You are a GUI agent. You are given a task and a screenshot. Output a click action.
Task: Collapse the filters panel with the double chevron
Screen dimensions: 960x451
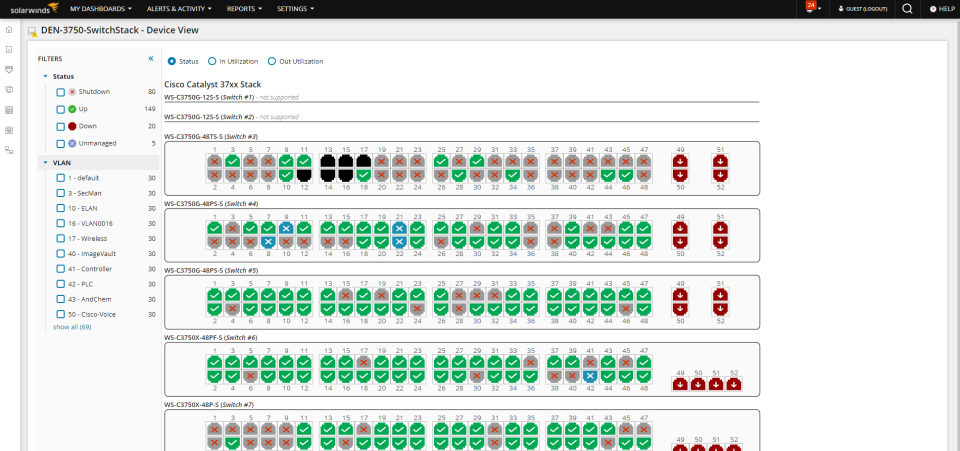click(x=151, y=59)
